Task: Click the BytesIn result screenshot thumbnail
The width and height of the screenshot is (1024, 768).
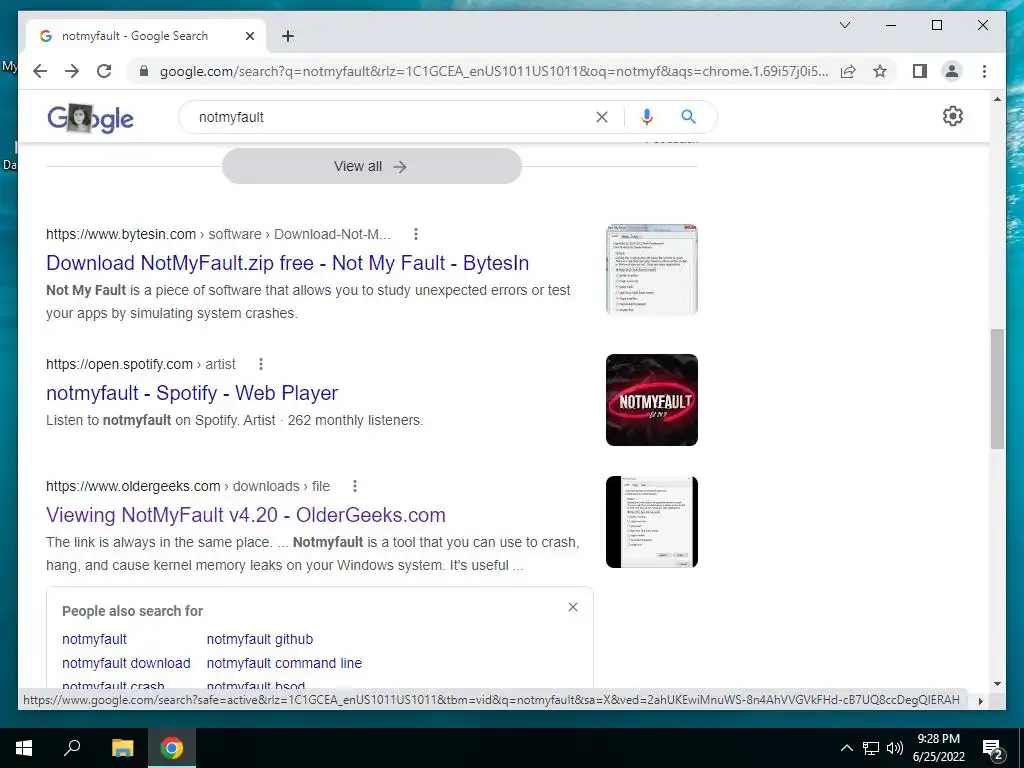Action: pos(652,270)
